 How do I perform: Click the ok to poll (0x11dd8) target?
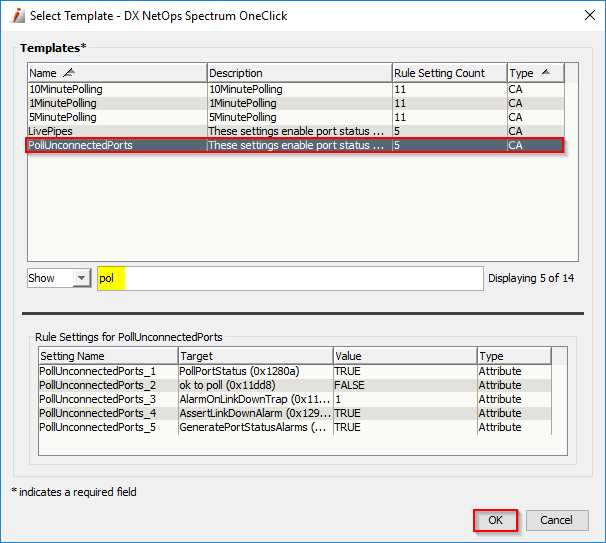255,385
